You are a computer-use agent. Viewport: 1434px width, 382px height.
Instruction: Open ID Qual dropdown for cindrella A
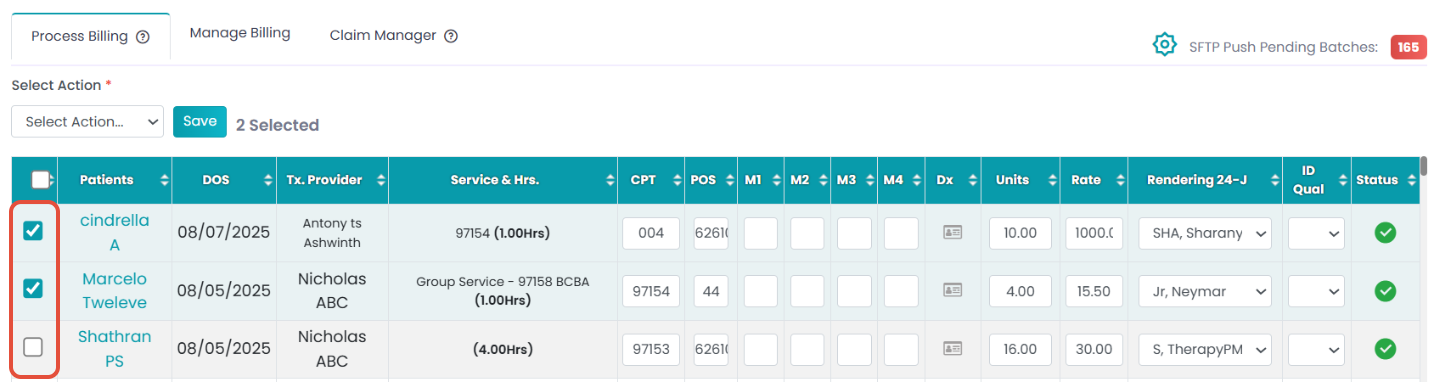click(1315, 234)
